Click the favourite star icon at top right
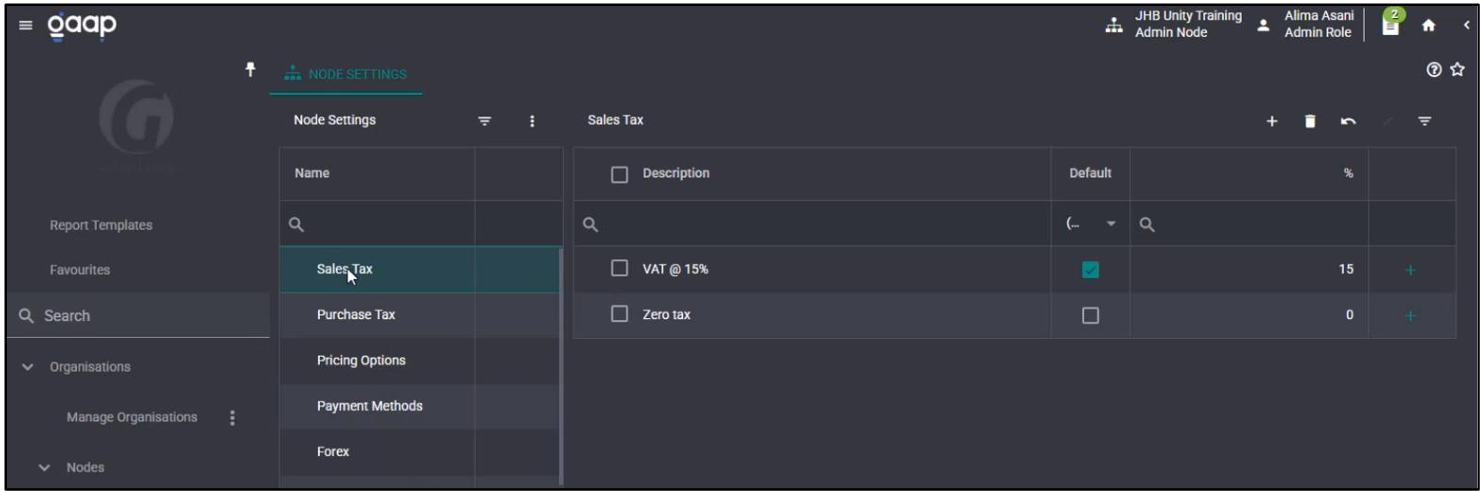 [x=1457, y=69]
